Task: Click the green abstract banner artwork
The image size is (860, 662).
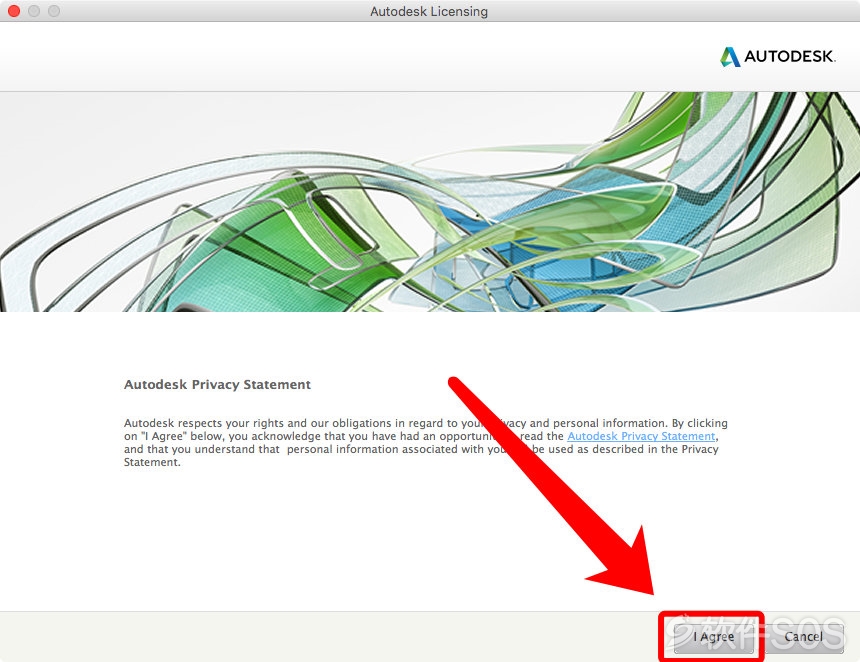Action: click(x=430, y=202)
